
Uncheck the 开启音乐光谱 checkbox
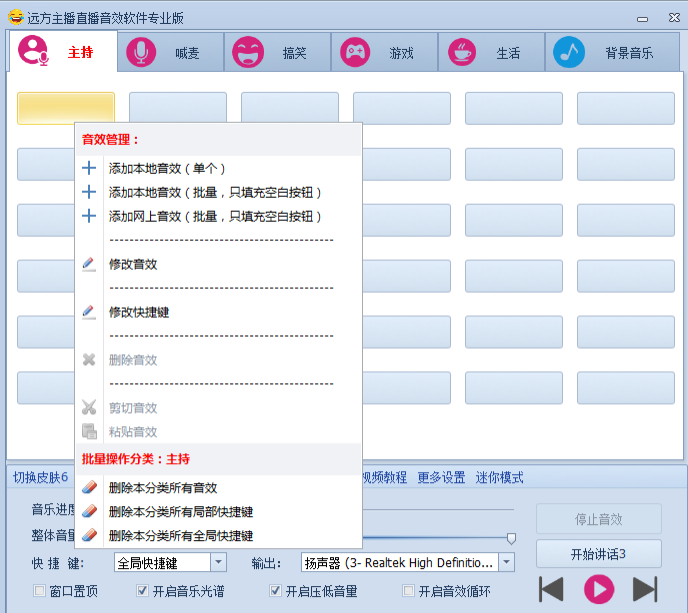pyautogui.click(x=142, y=591)
